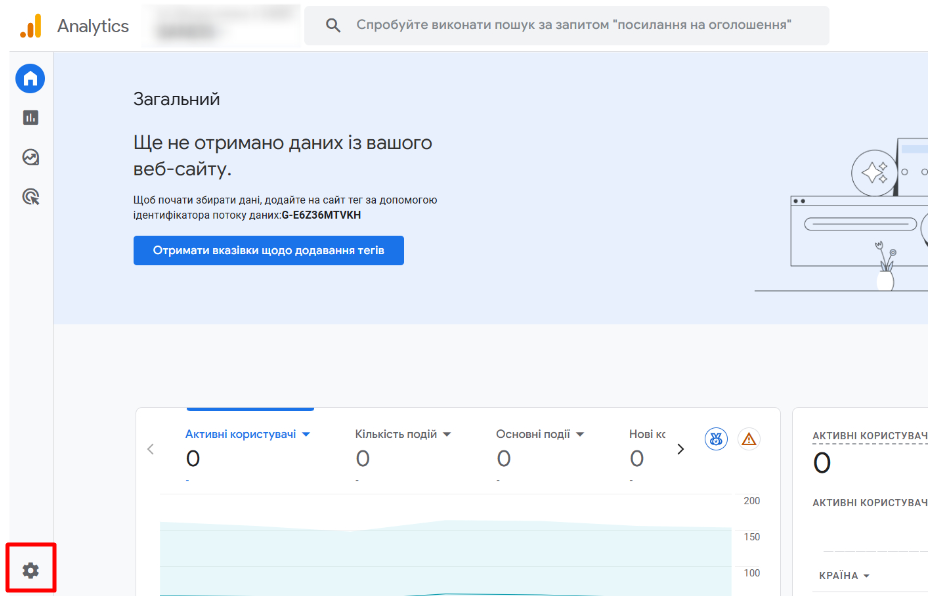Click 'Отримати вказівки щодо додавання тегів' button
Screen dimensions: 928x596
point(268,250)
